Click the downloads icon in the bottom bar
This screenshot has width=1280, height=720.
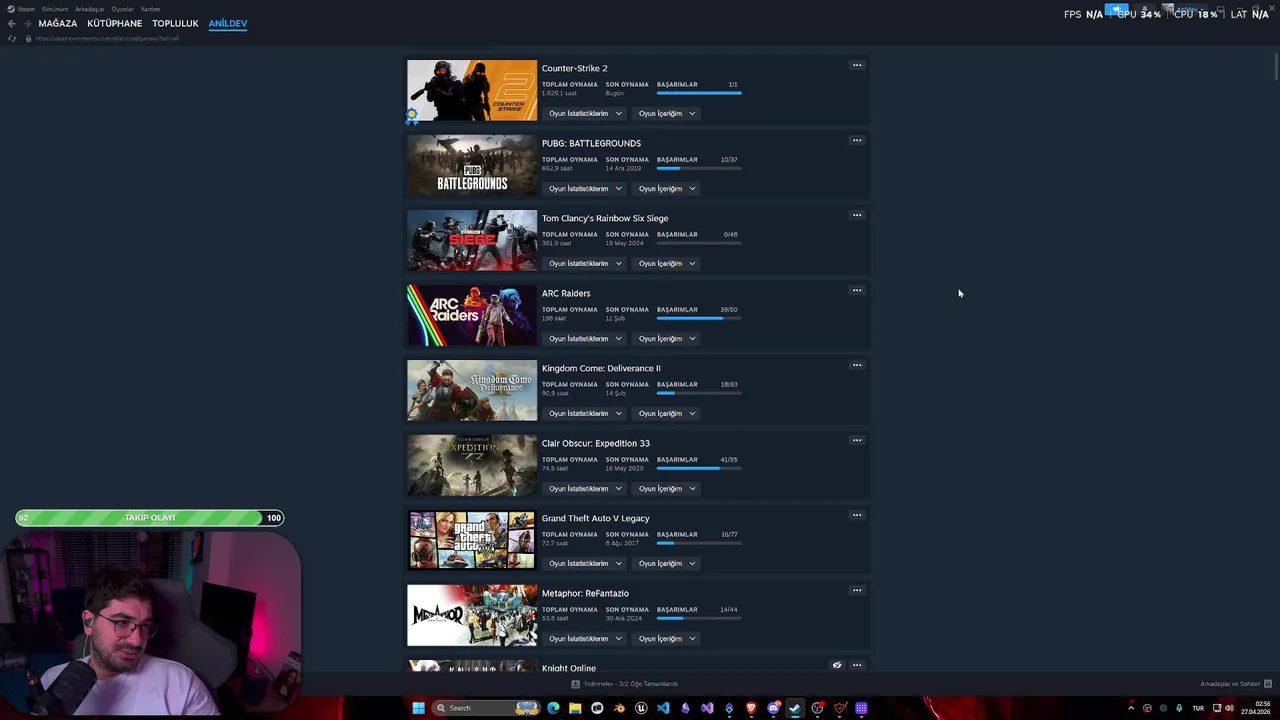575,684
